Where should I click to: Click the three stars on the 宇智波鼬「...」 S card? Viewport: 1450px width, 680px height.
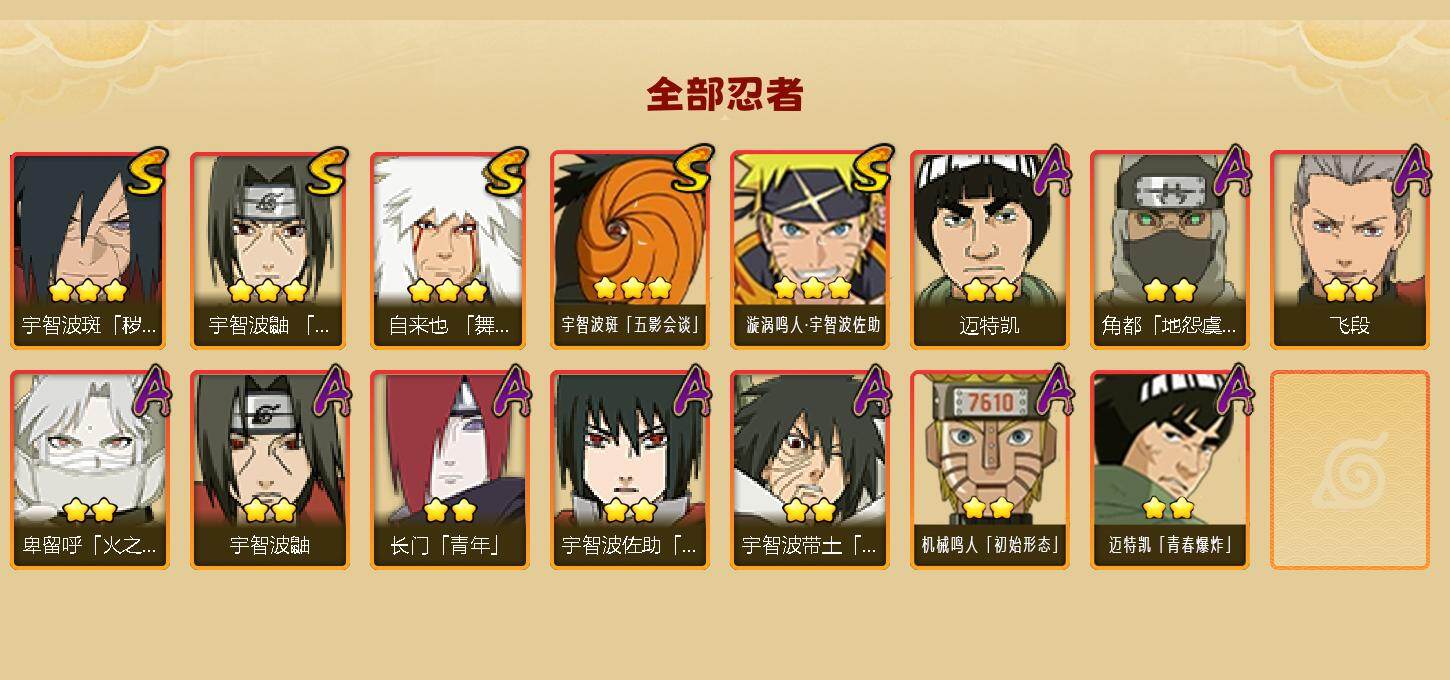pyautogui.click(x=267, y=291)
